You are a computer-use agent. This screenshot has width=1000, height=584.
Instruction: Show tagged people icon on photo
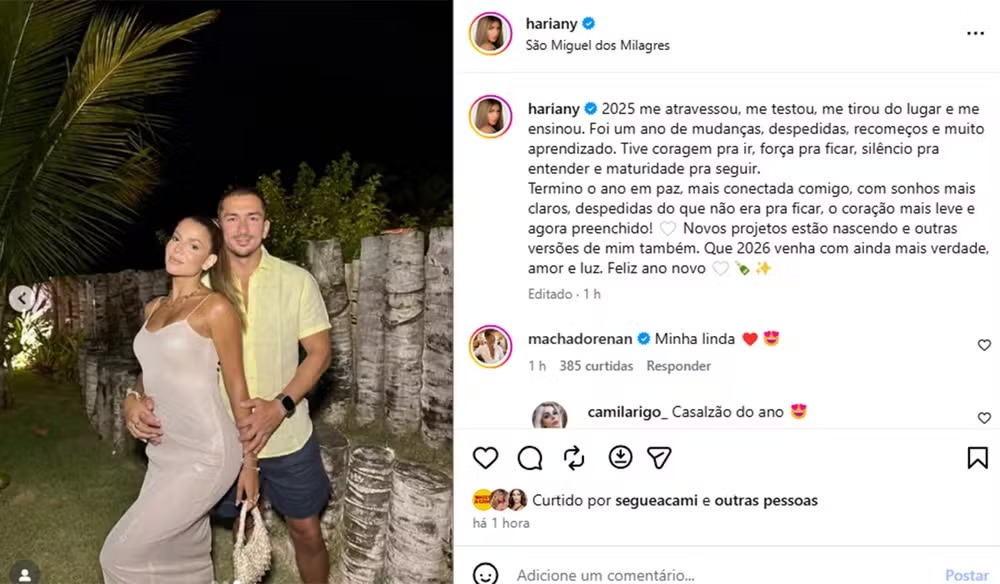(x=25, y=574)
